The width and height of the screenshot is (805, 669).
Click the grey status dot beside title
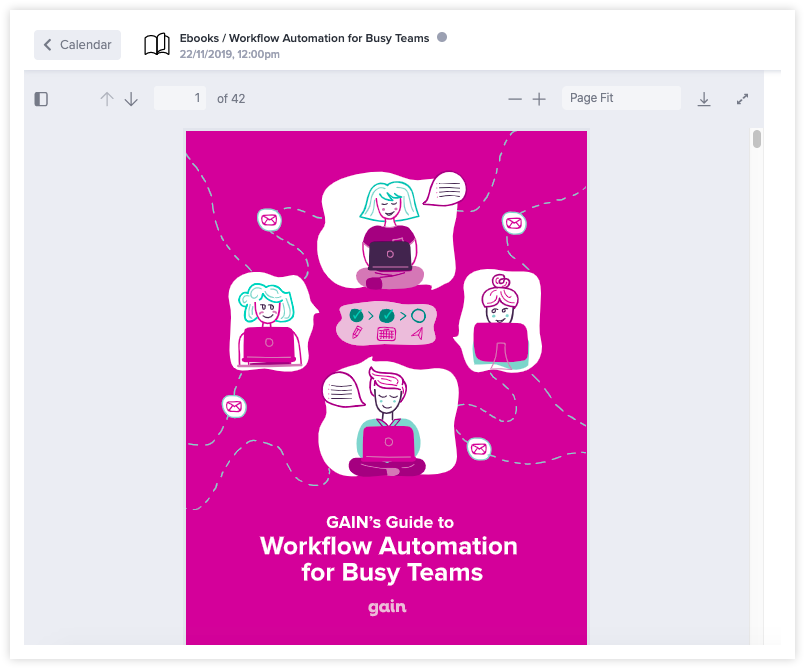coord(442,37)
